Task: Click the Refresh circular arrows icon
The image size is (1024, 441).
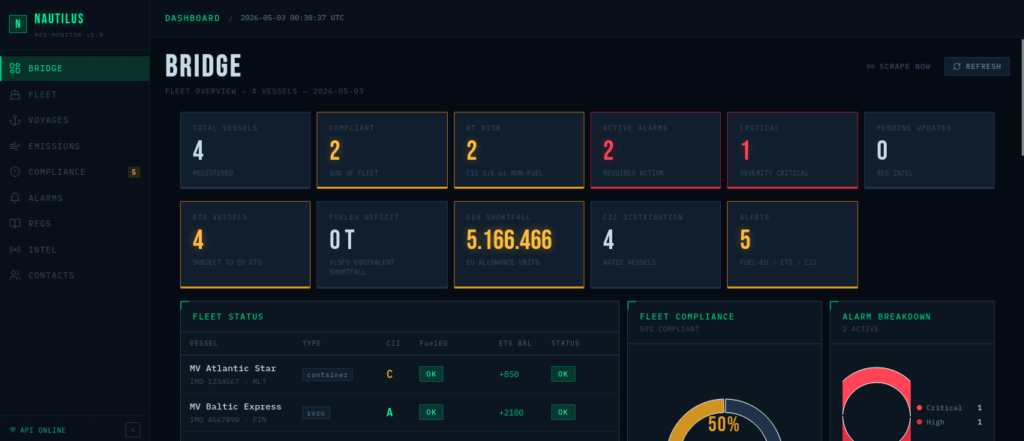Action: coord(957,67)
